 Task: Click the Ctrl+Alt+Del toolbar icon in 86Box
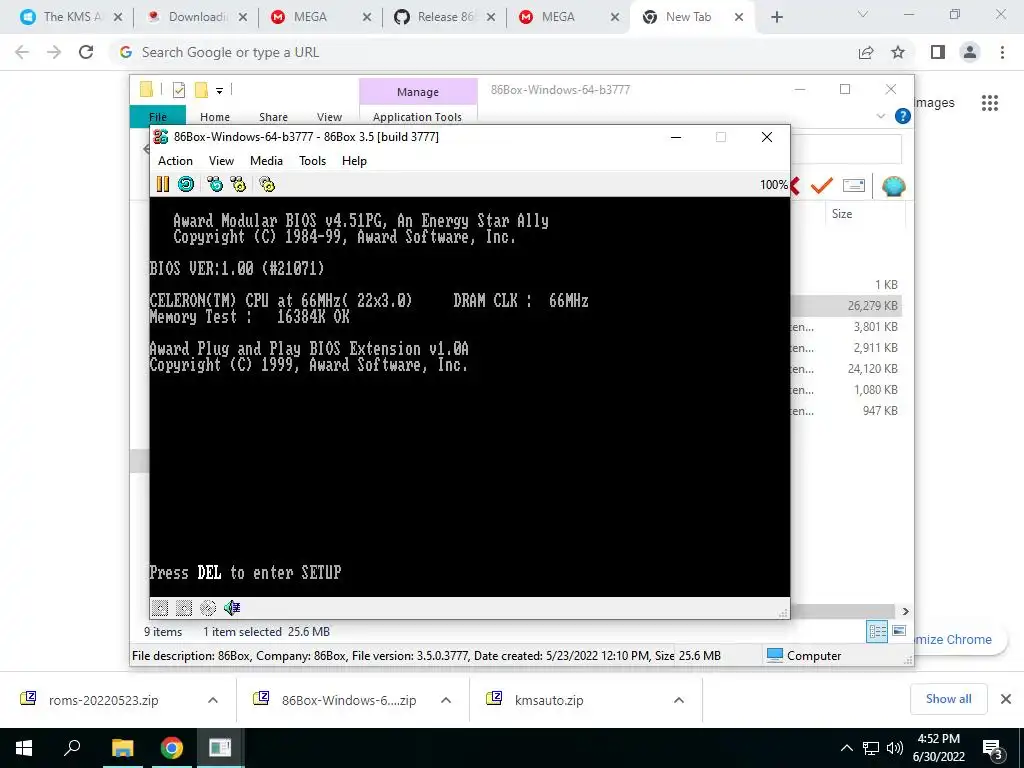point(215,184)
